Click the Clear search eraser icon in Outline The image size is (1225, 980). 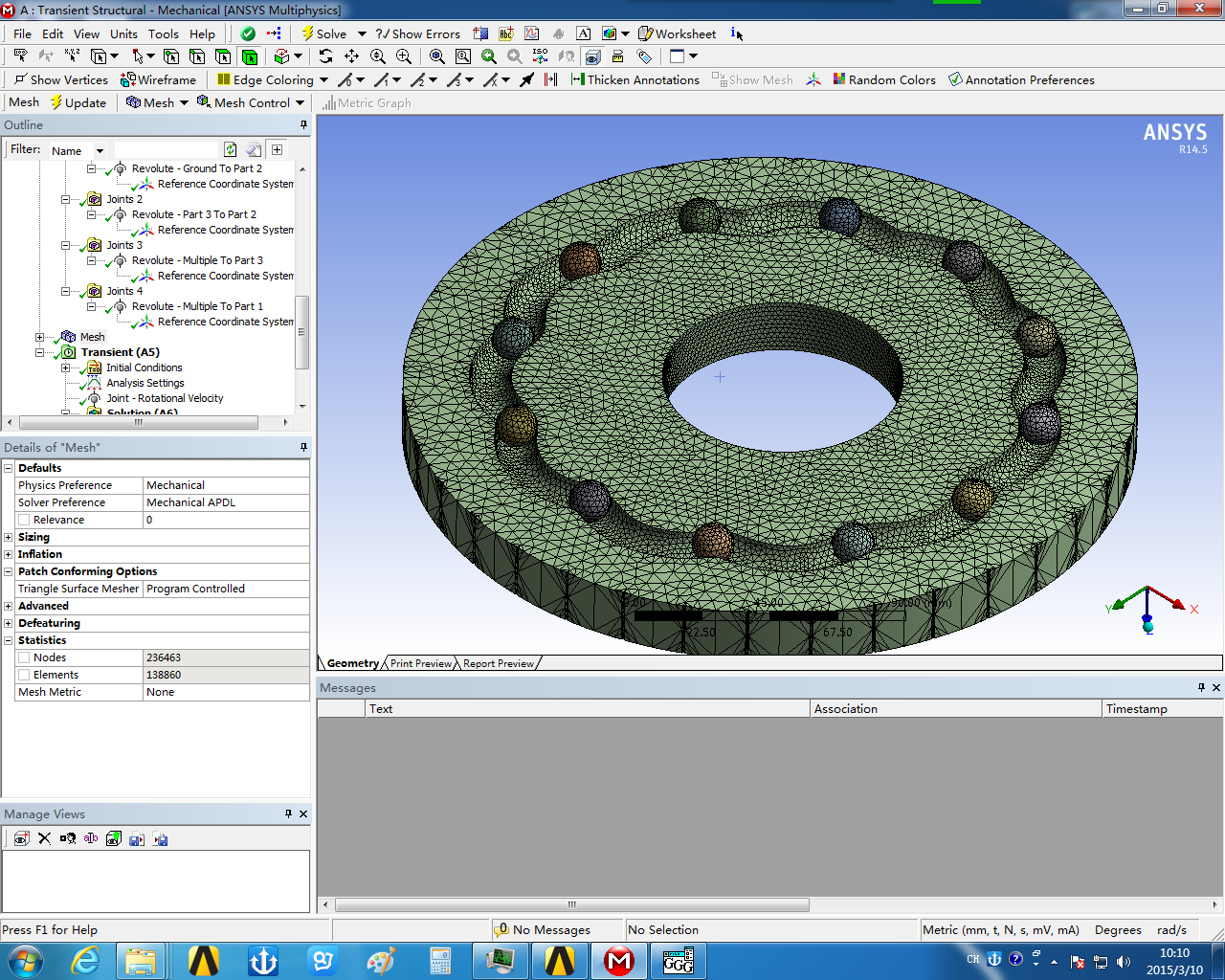(x=254, y=149)
